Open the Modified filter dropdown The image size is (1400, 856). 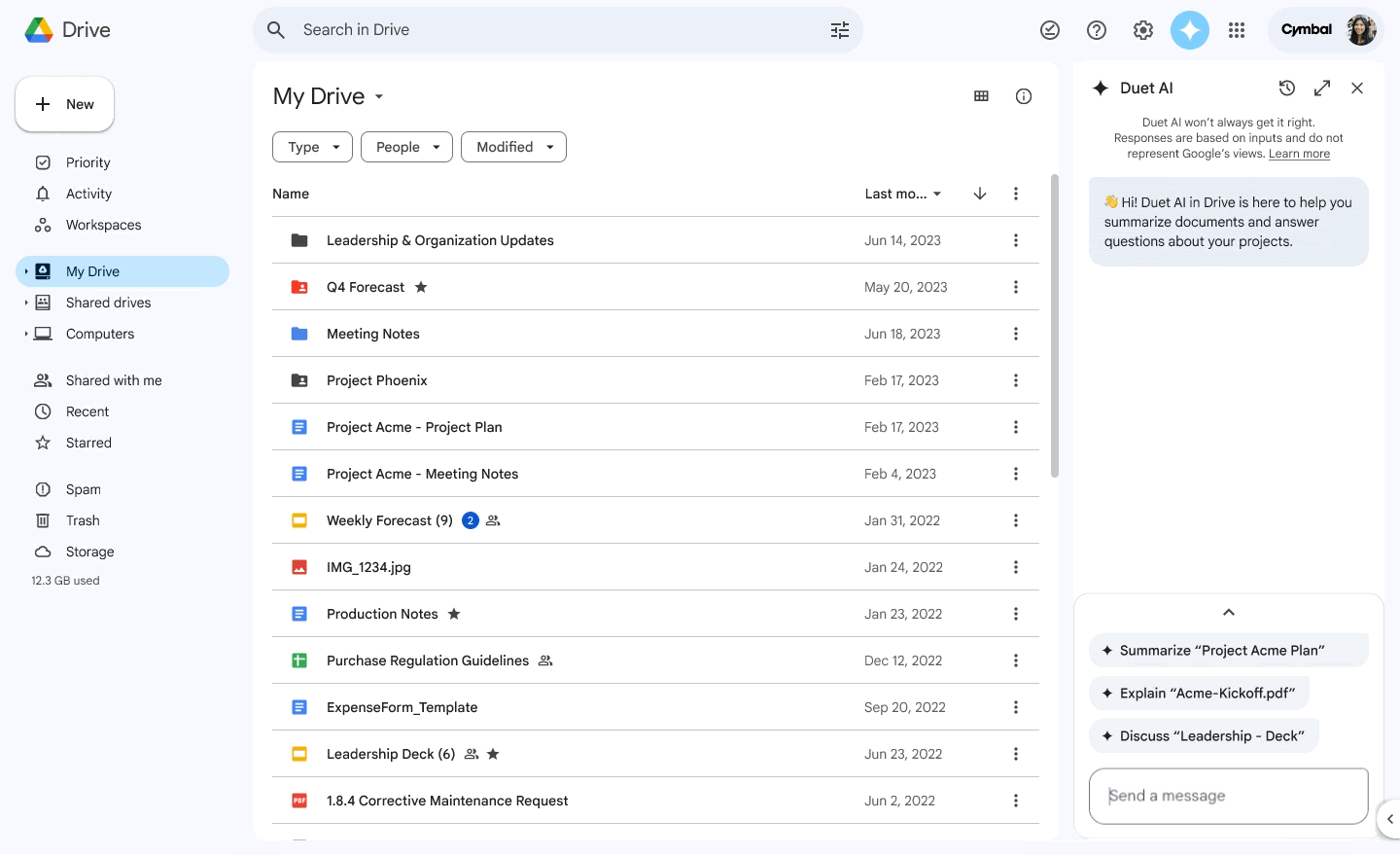point(513,147)
